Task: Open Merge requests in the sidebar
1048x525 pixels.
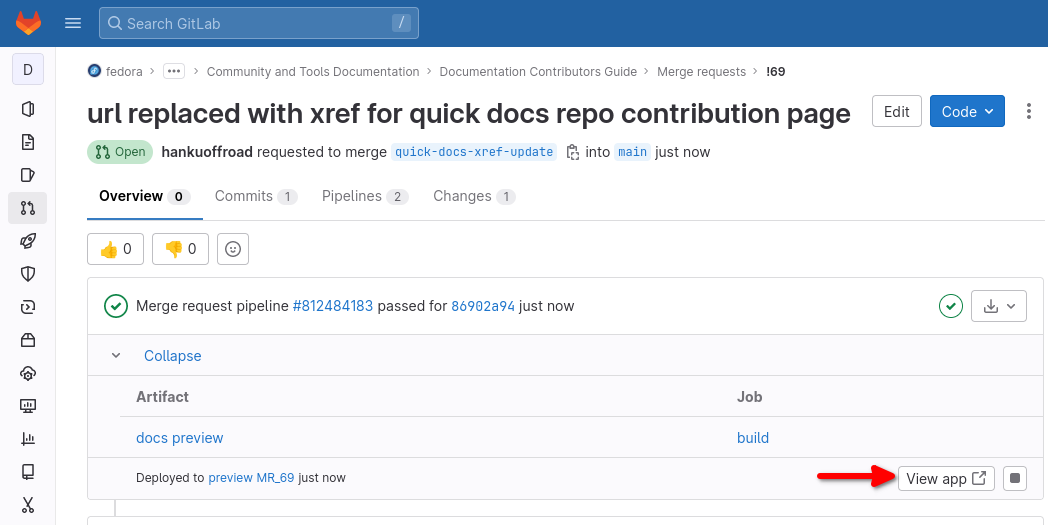Action: pyautogui.click(x=28, y=208)
